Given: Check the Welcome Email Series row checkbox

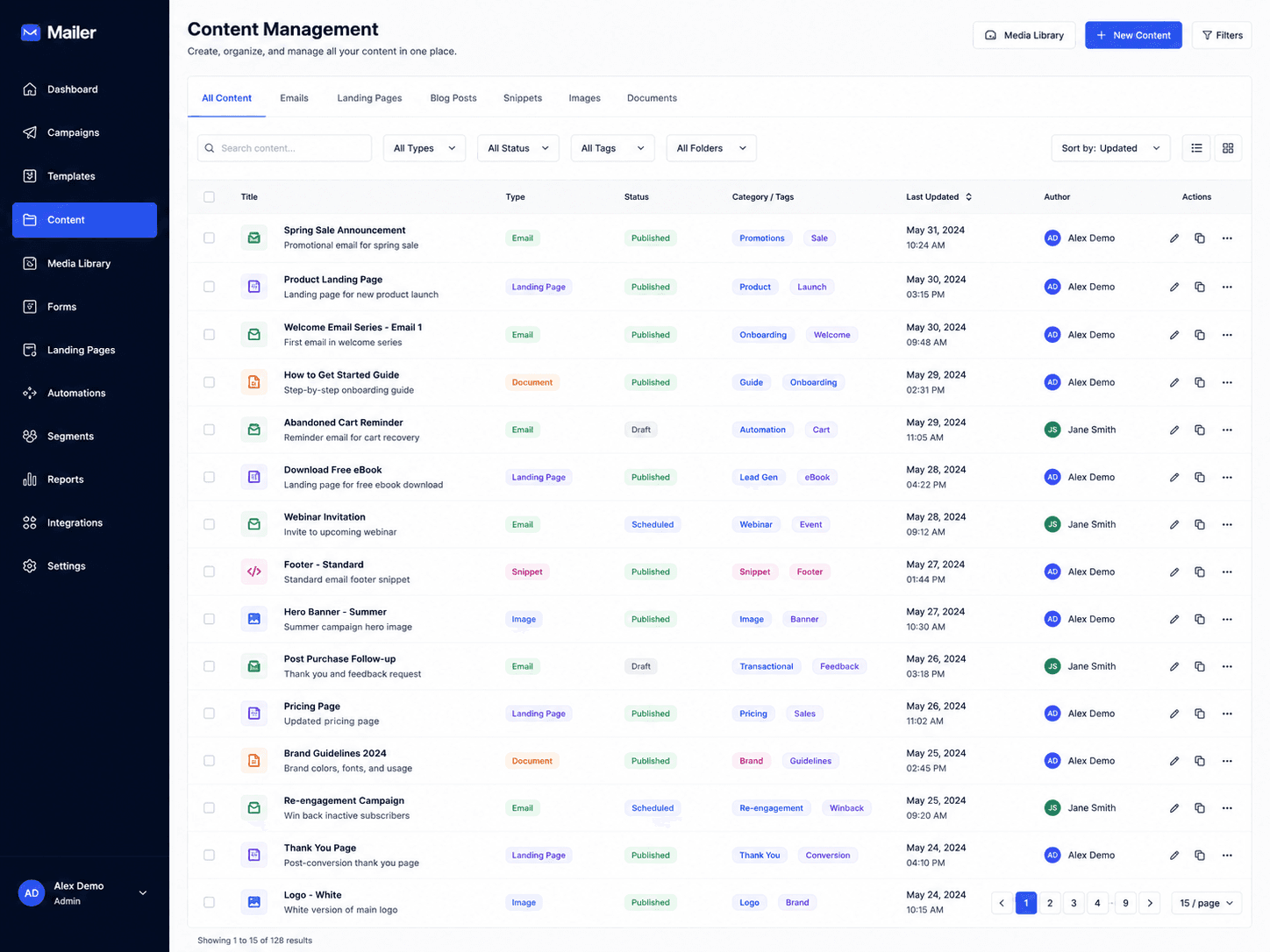Looking at the screenshot, I should tap(209, 335).
